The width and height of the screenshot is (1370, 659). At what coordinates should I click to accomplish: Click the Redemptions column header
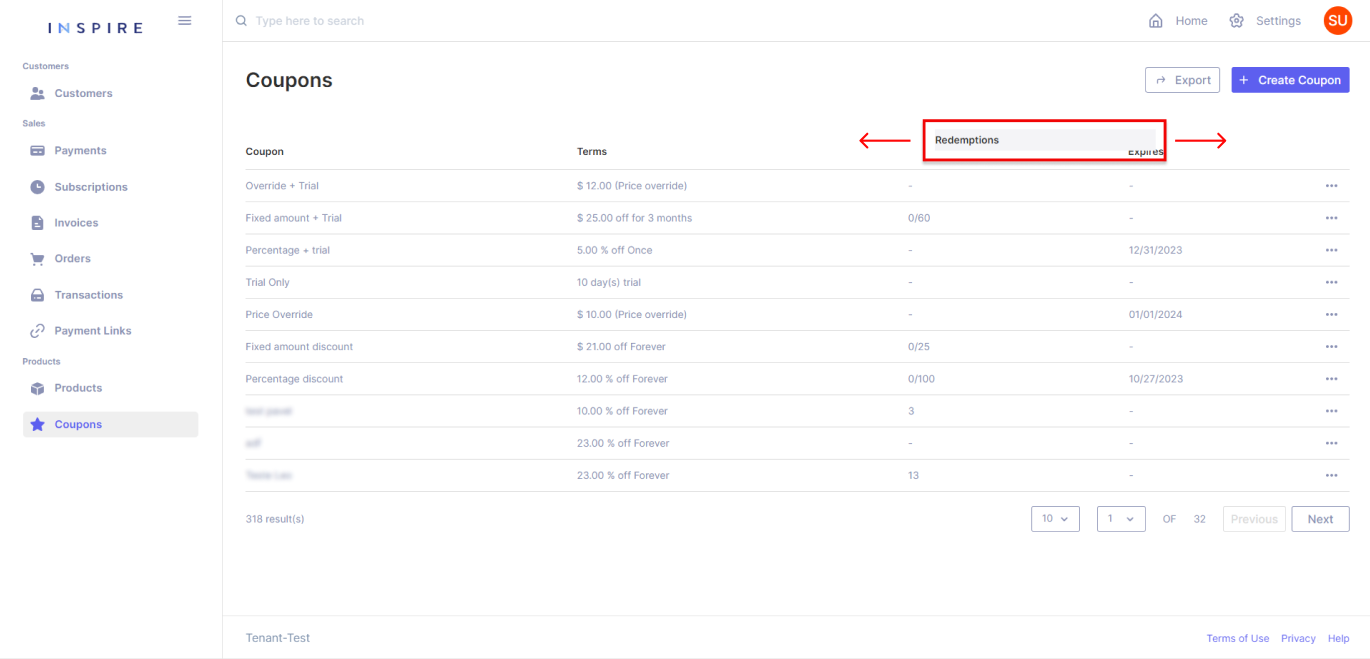click(967, 140)
